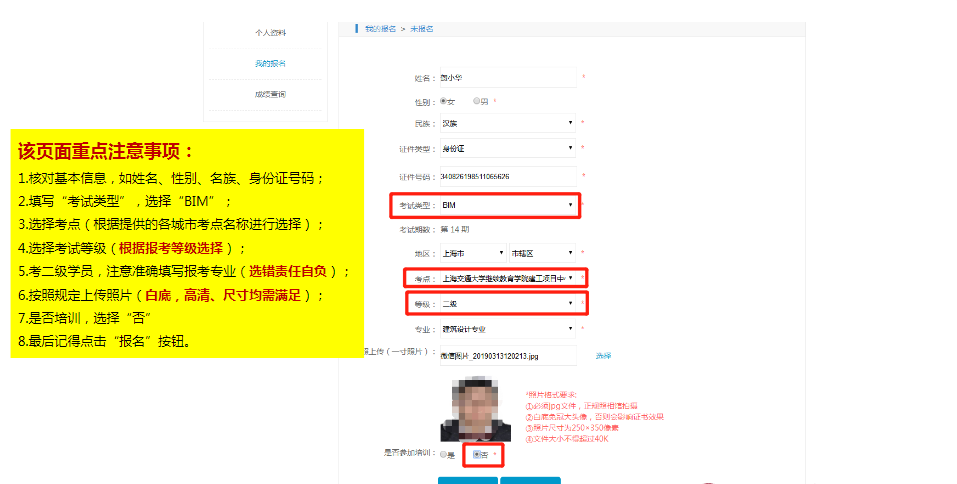Click the 姓名 name input field

pyautogui.click(x=508, y=77)
